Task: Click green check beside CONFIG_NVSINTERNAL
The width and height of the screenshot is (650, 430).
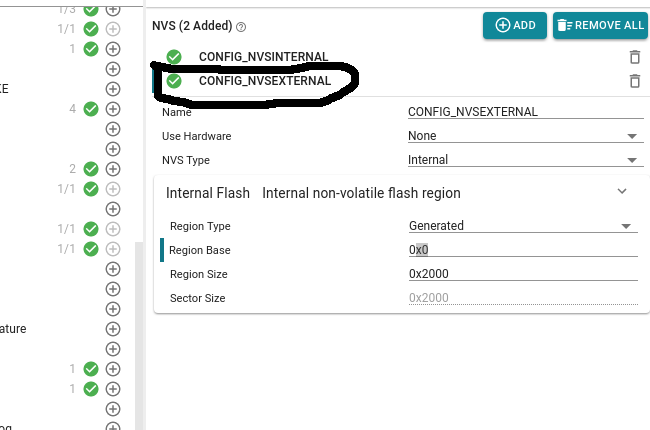Action: click(x=175, y=57)
